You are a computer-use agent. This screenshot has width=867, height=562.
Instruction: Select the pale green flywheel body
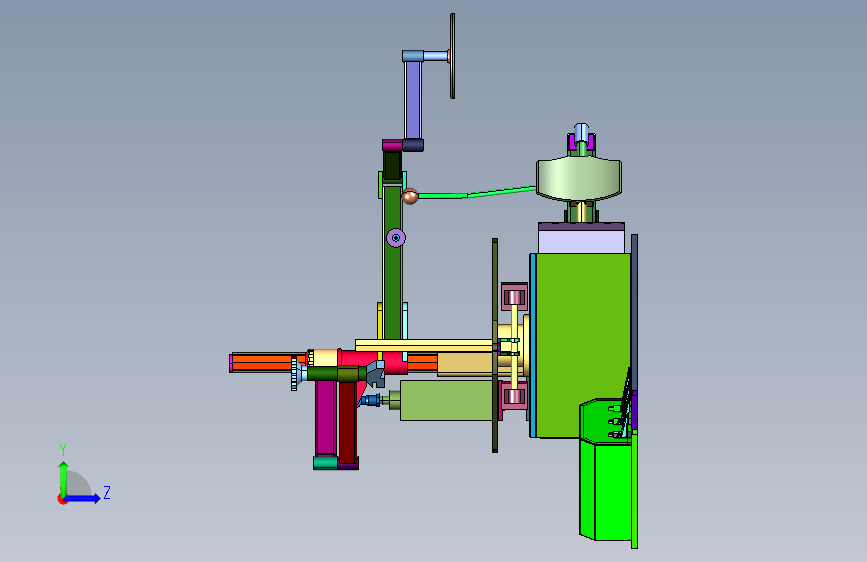coord(579,178)
